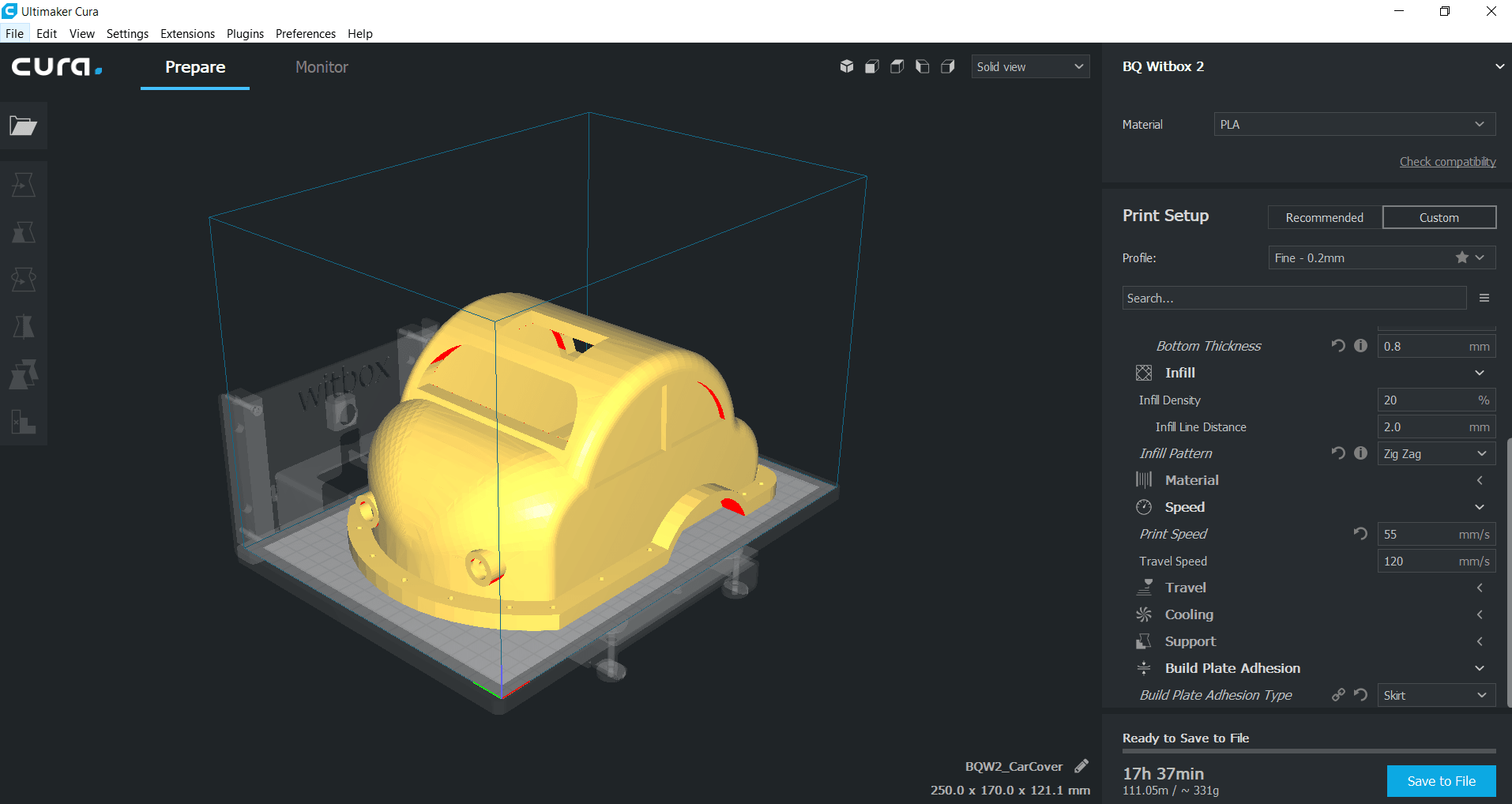The width and height of the screenshot is (1512, 804).
Task: Select the Scale tool in left toolbar
Action: [23, 232]
